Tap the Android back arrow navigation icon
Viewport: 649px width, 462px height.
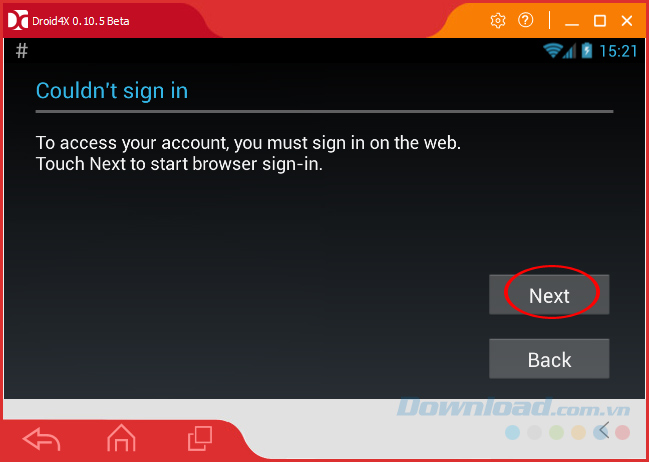[41, 438]
